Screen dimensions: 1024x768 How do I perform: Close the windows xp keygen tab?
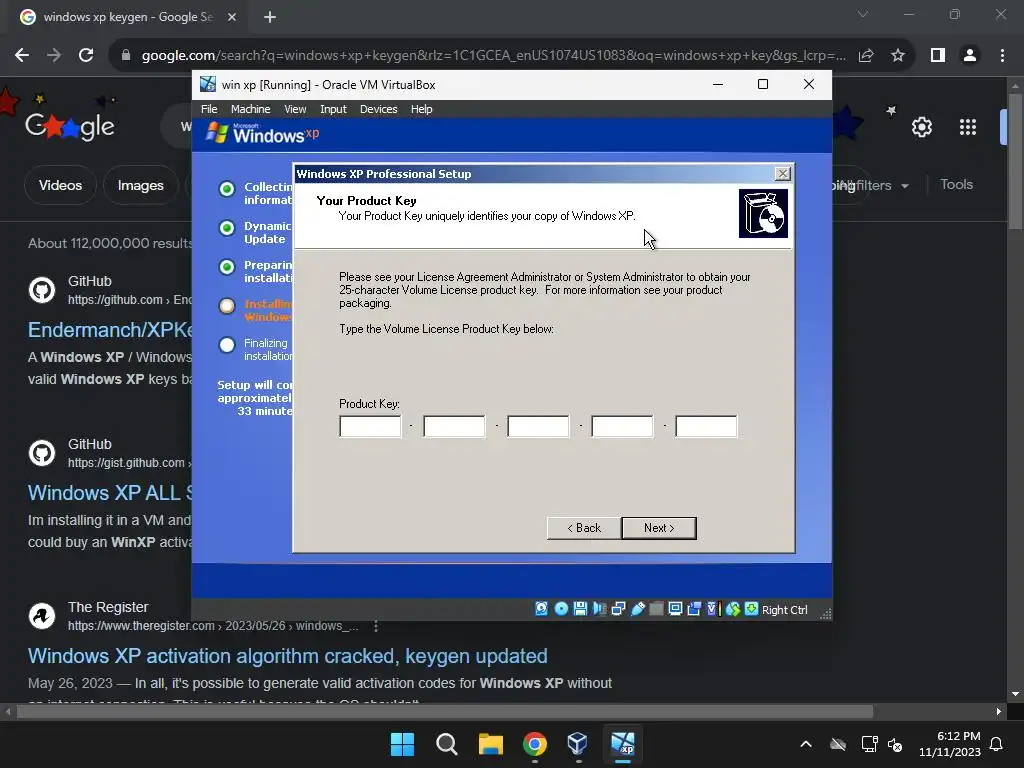click(232, 17)
